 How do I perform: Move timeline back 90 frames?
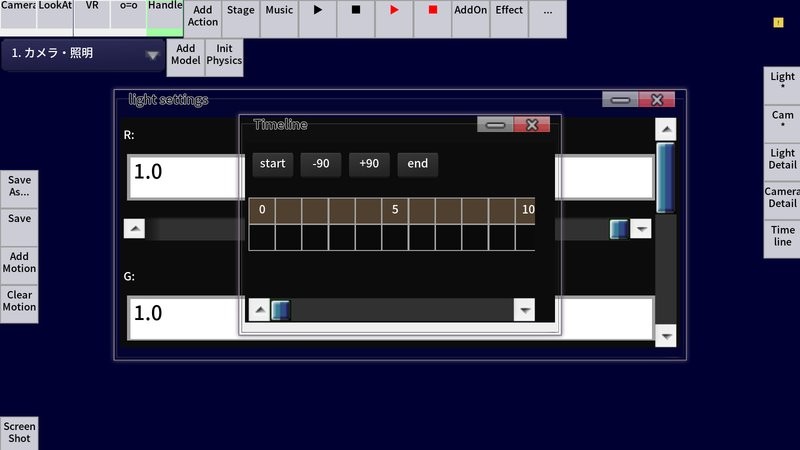point(320,164)
